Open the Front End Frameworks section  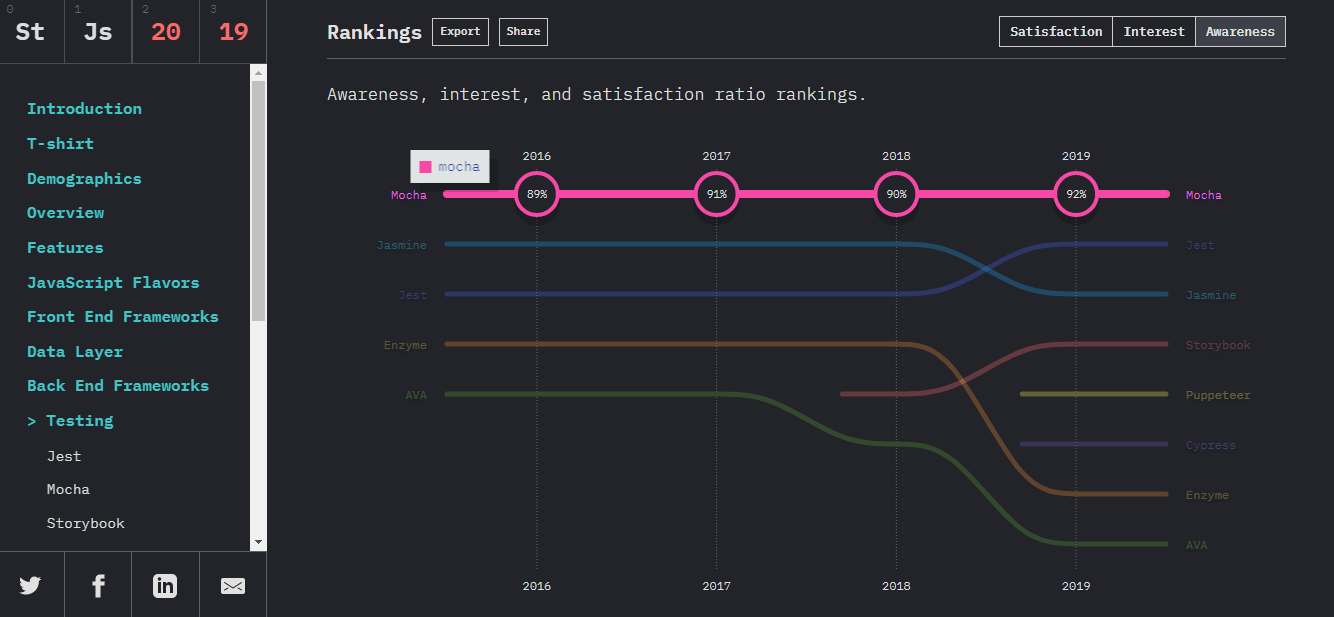(x=122, y=317)
